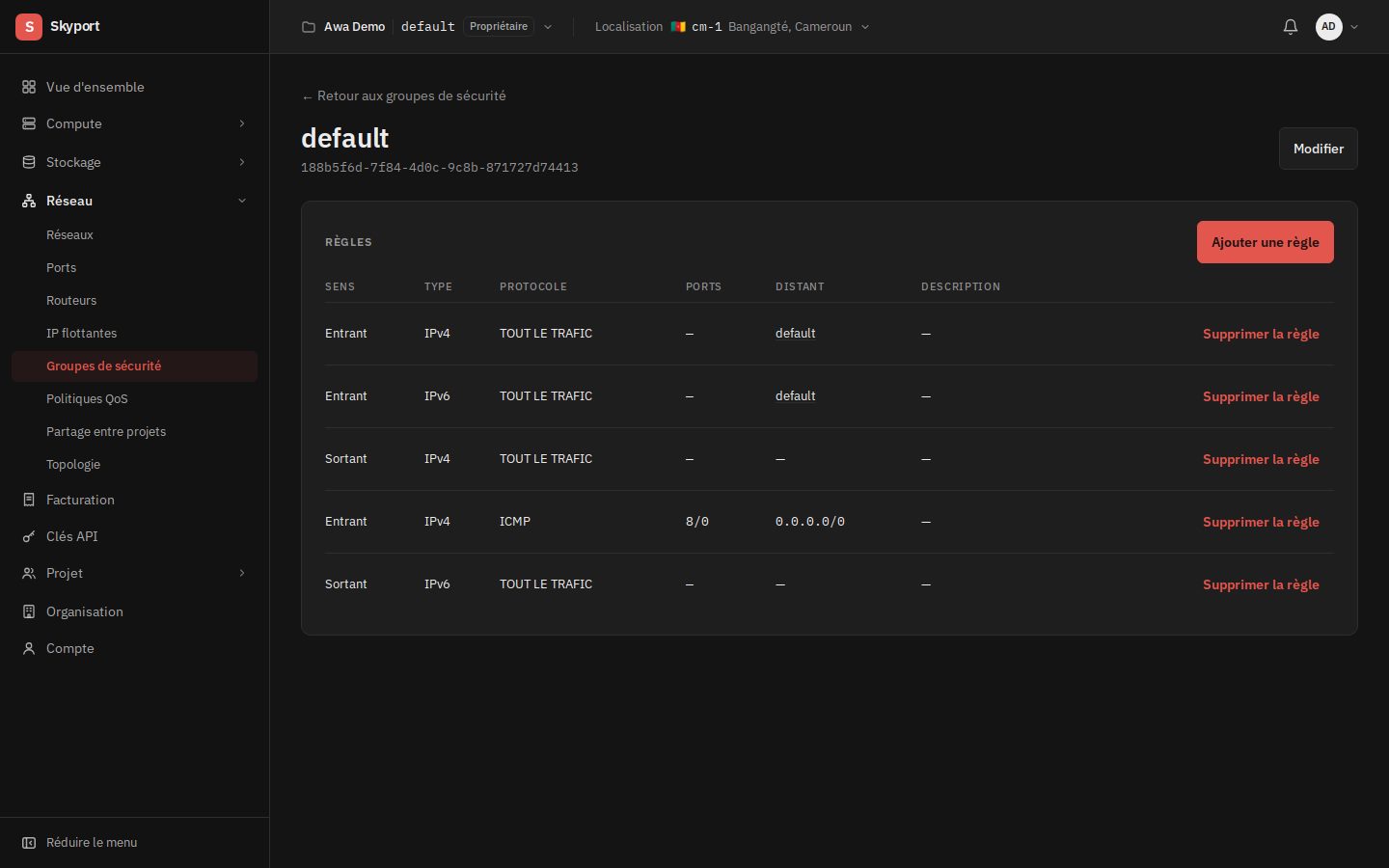1389x868 pixels.
Task: Open the Localisation region dropdown chevron
Action: (865, 27)
